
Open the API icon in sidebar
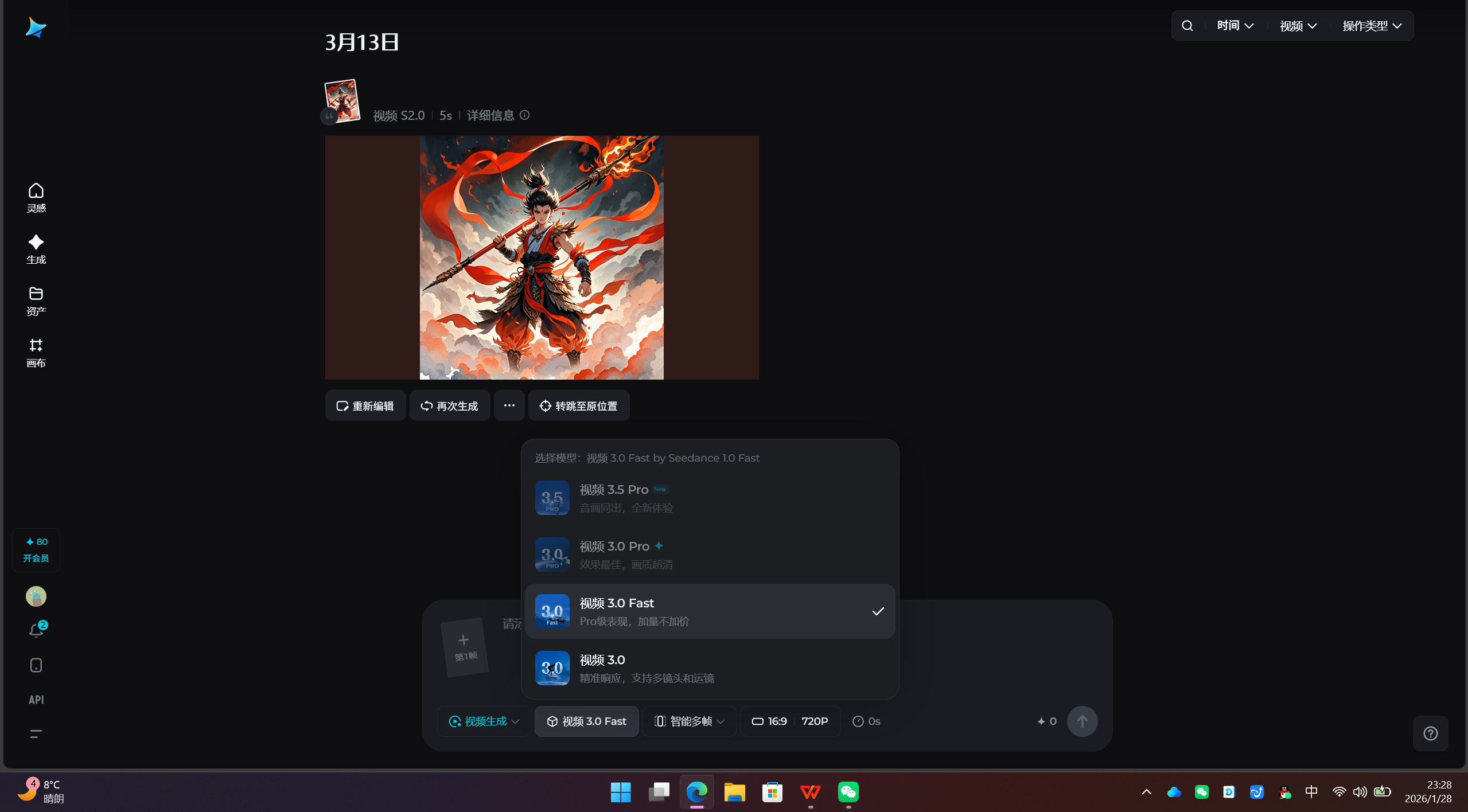pyautogui.click(x=36, y=700)
